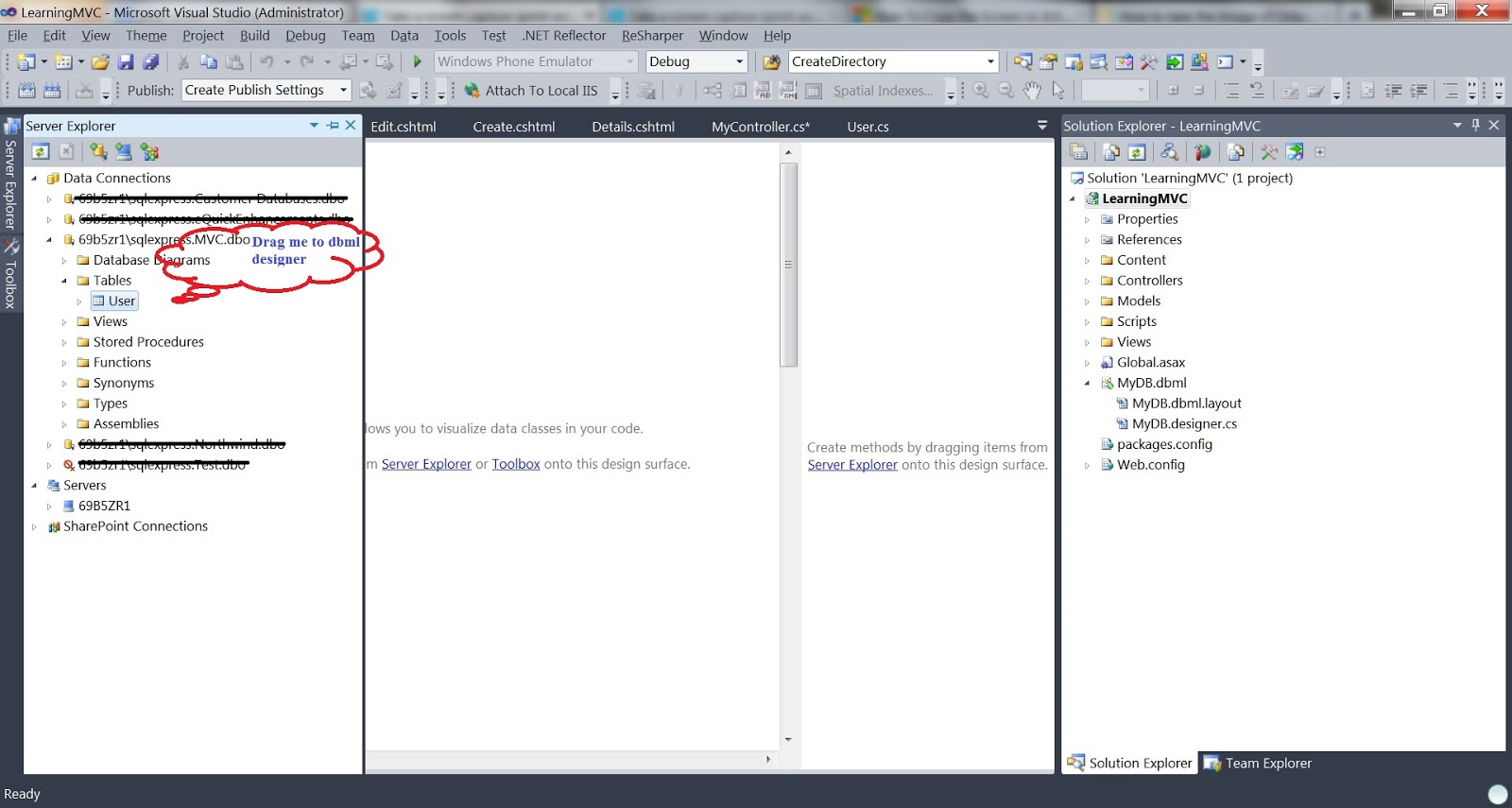
Task: Toggle auto-hide pin on Server Explorer
Action: point(333,125)
